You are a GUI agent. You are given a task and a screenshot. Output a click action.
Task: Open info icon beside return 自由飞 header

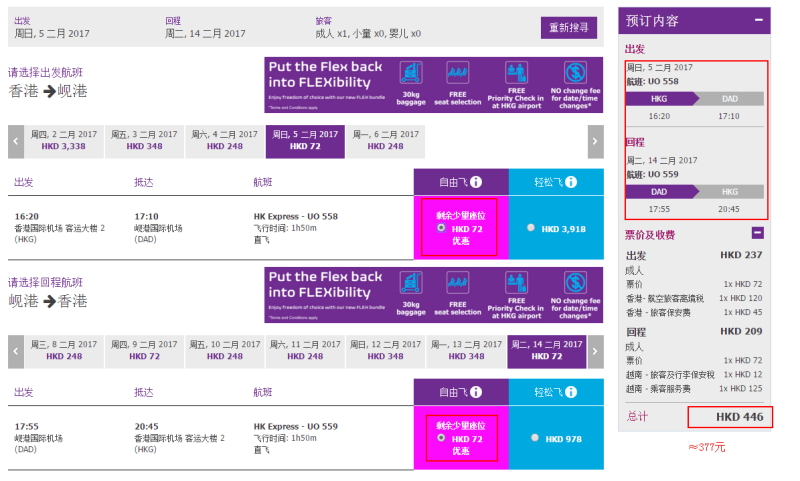point(476,392)
